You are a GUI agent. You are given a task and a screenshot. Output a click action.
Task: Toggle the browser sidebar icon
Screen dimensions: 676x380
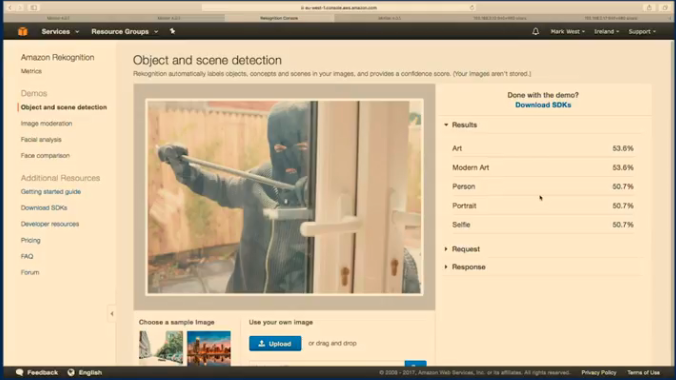34,7
